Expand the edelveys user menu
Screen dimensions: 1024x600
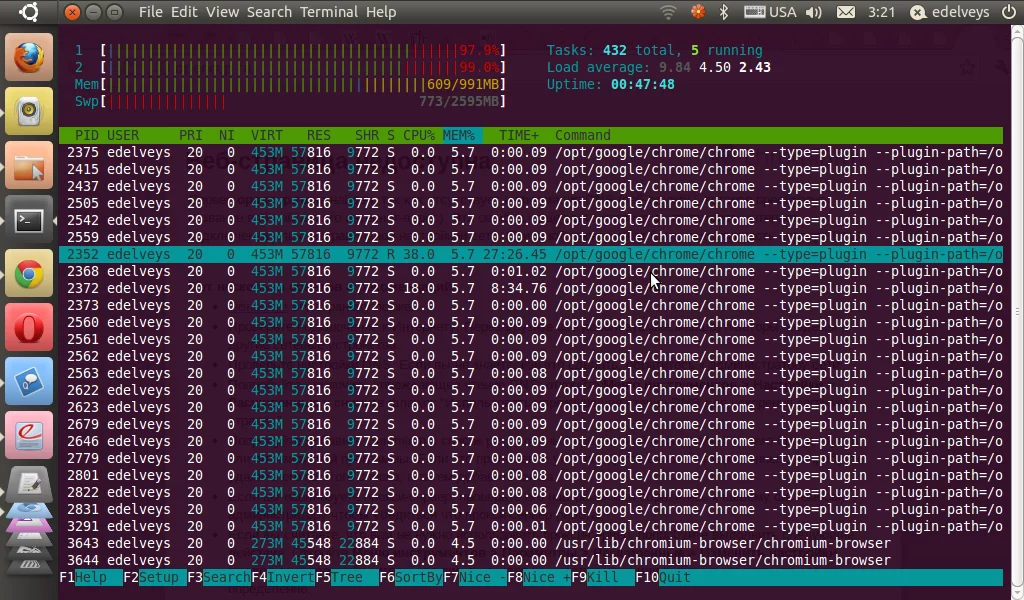tap(949, 12)
